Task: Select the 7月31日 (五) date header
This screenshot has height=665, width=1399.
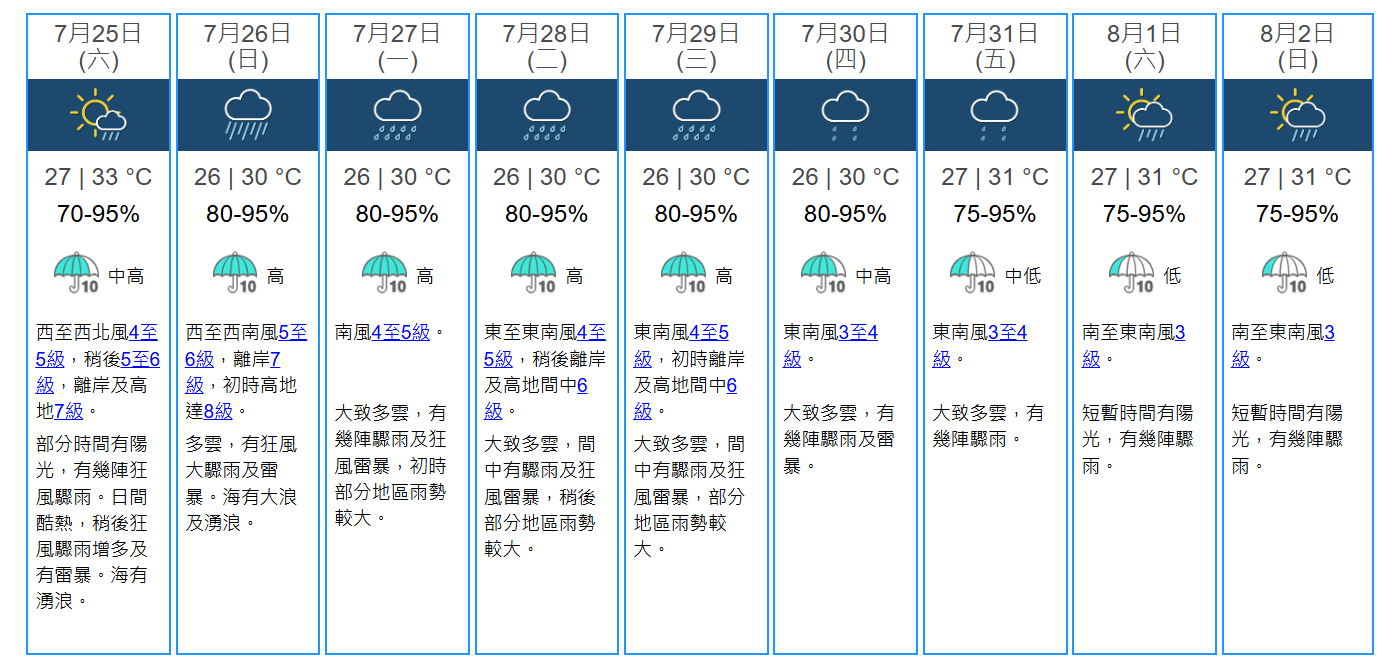Action: (x=995, y=47)
